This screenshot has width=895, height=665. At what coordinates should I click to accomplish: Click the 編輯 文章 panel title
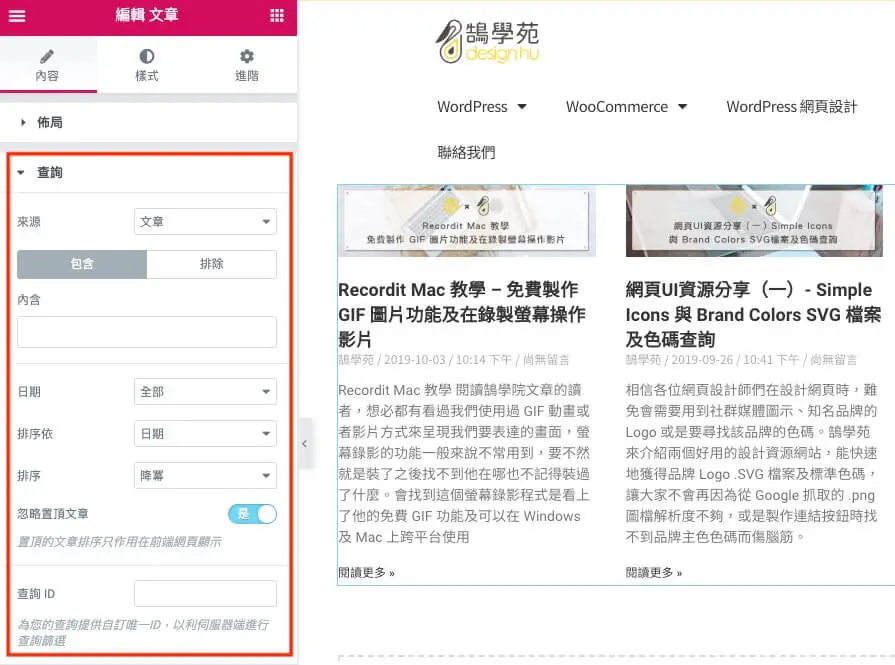tap(147, 15)
